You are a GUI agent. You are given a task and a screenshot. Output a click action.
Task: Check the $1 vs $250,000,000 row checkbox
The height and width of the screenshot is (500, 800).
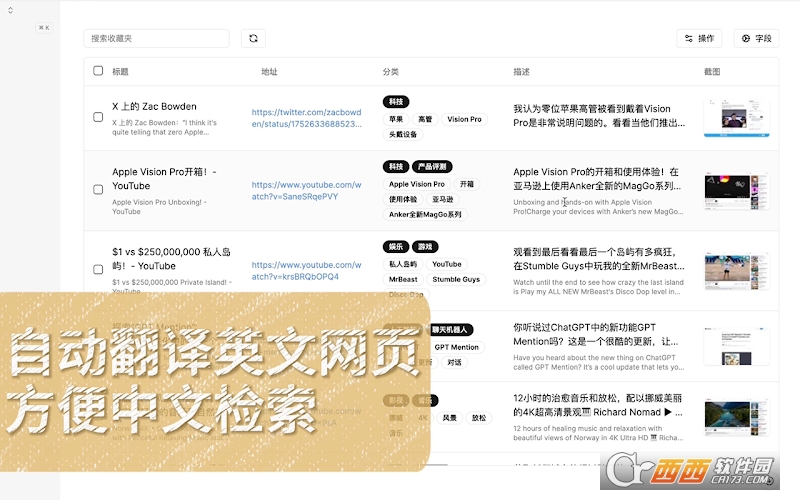98,269
